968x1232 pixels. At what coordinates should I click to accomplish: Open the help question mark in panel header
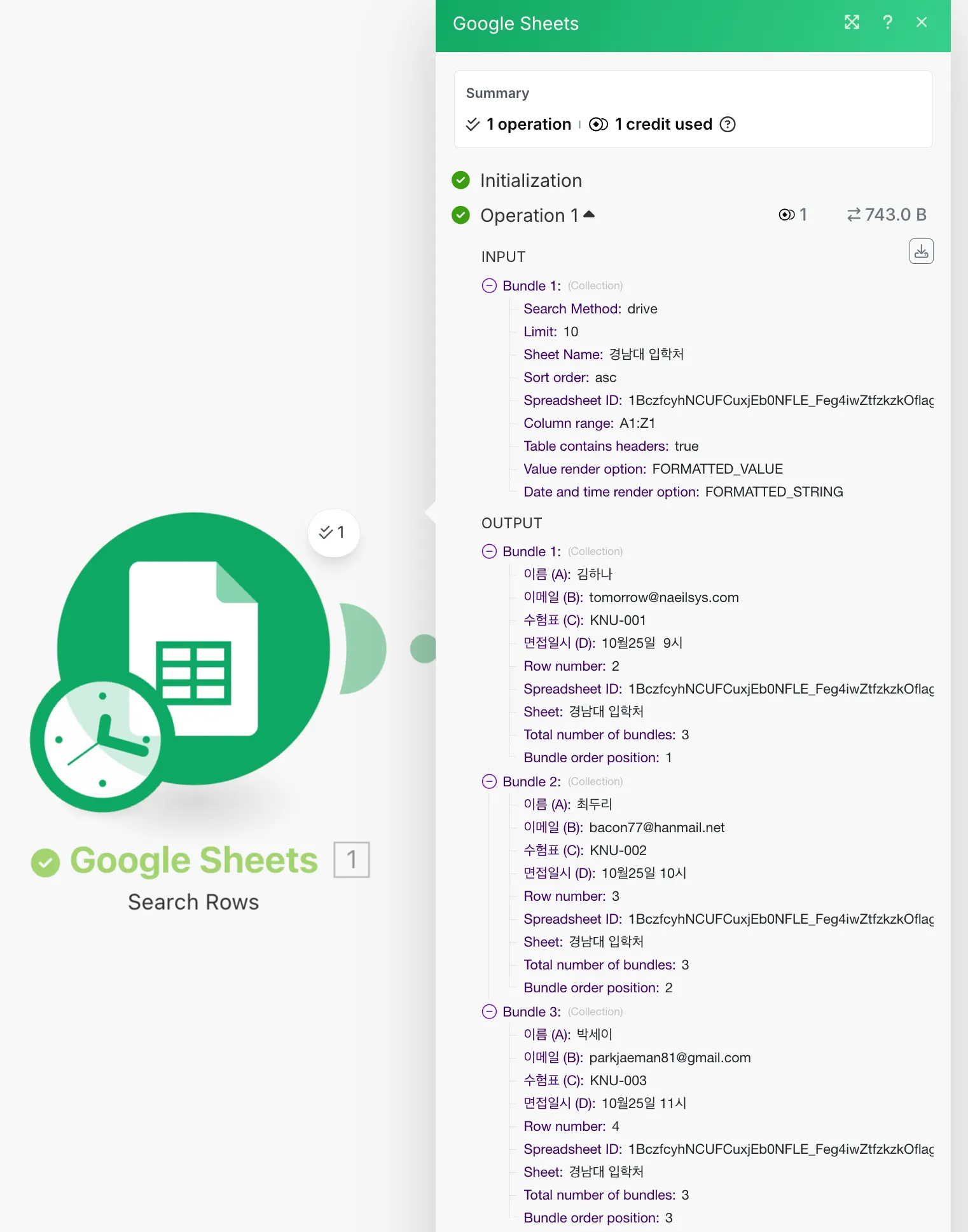point(887,22)
